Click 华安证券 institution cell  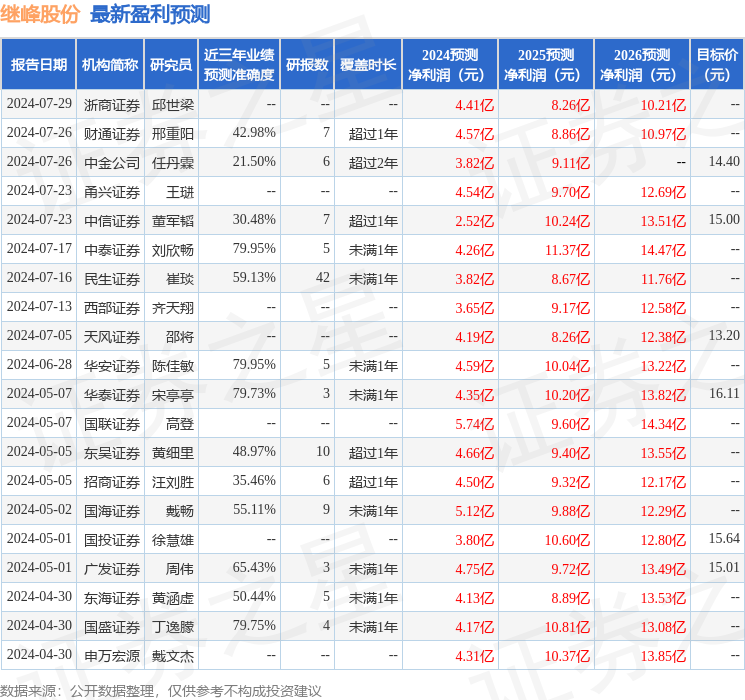coord(112,365)
